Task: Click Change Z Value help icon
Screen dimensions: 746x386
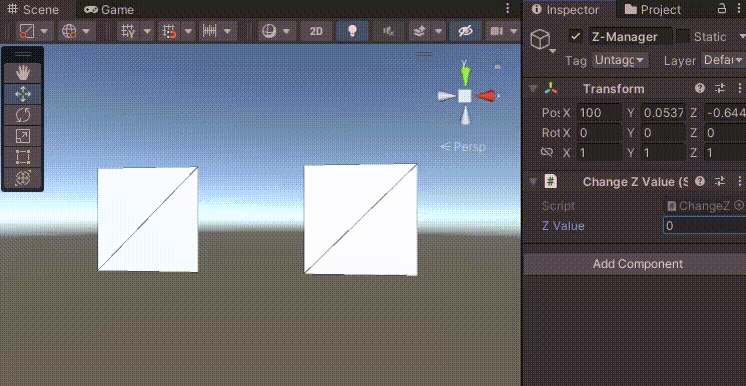Action: pos(700,181)
